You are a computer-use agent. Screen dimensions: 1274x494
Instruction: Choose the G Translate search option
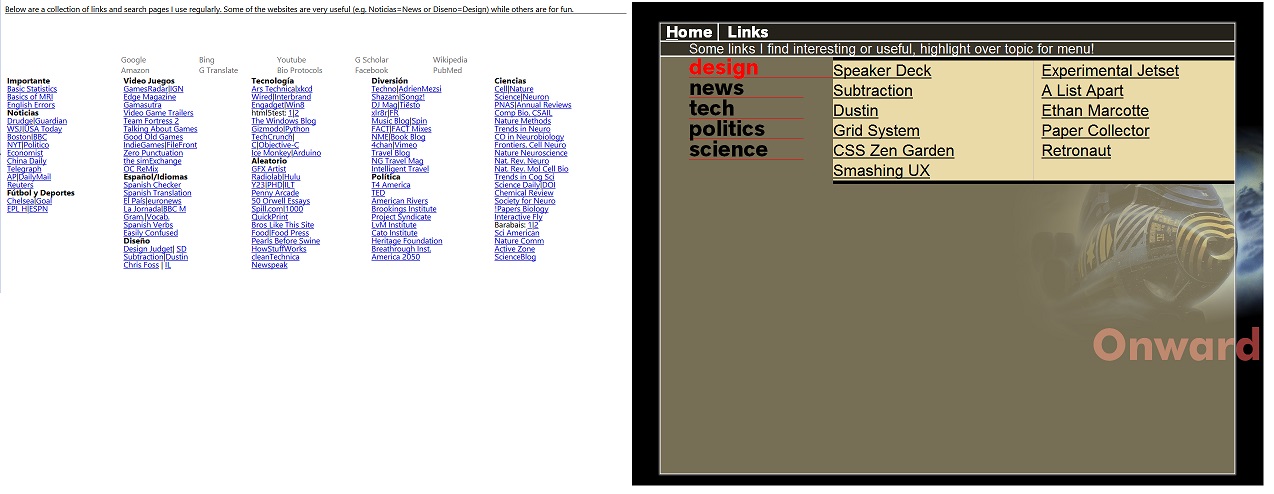click(218, 71)
